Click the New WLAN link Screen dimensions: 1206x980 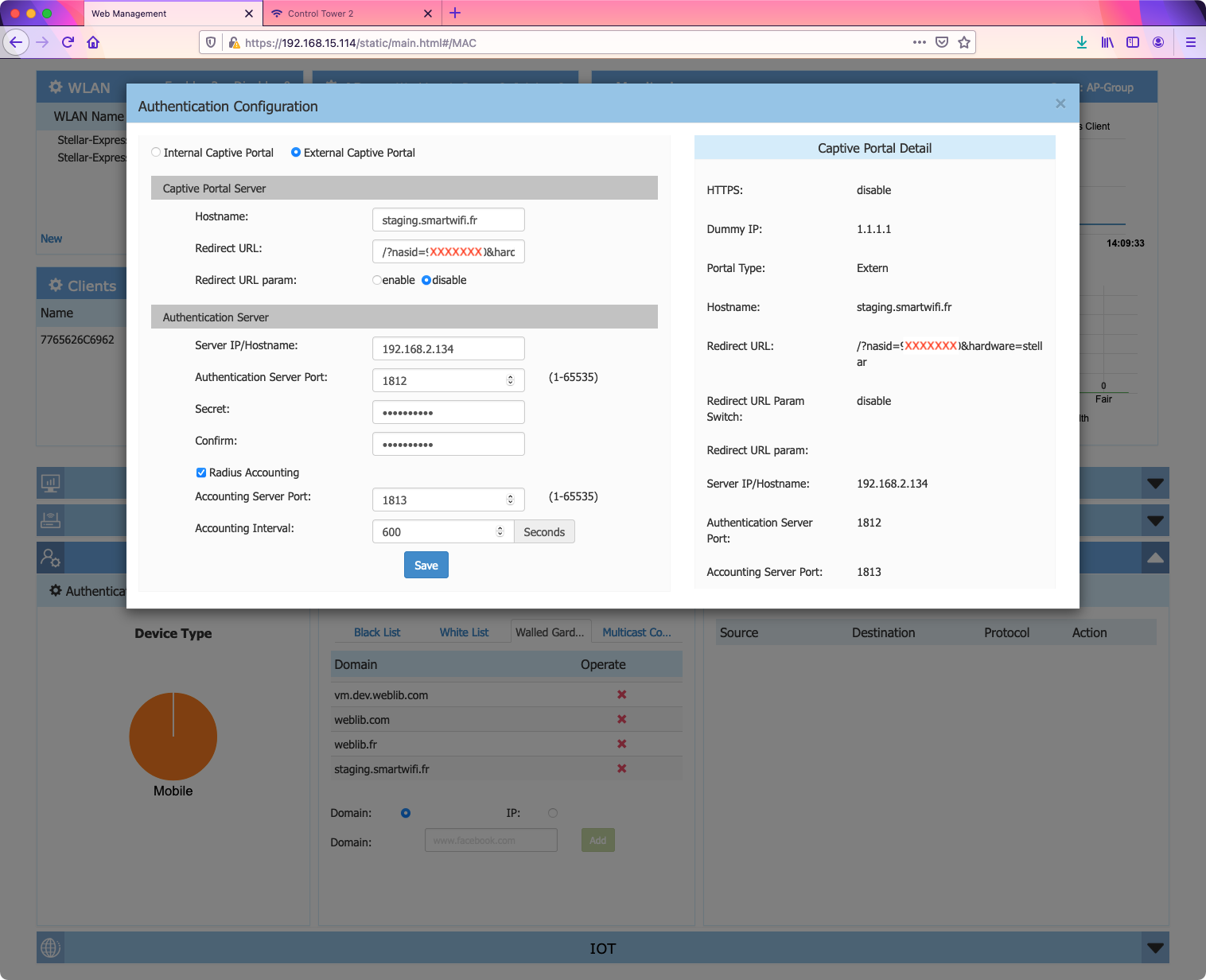51,239
